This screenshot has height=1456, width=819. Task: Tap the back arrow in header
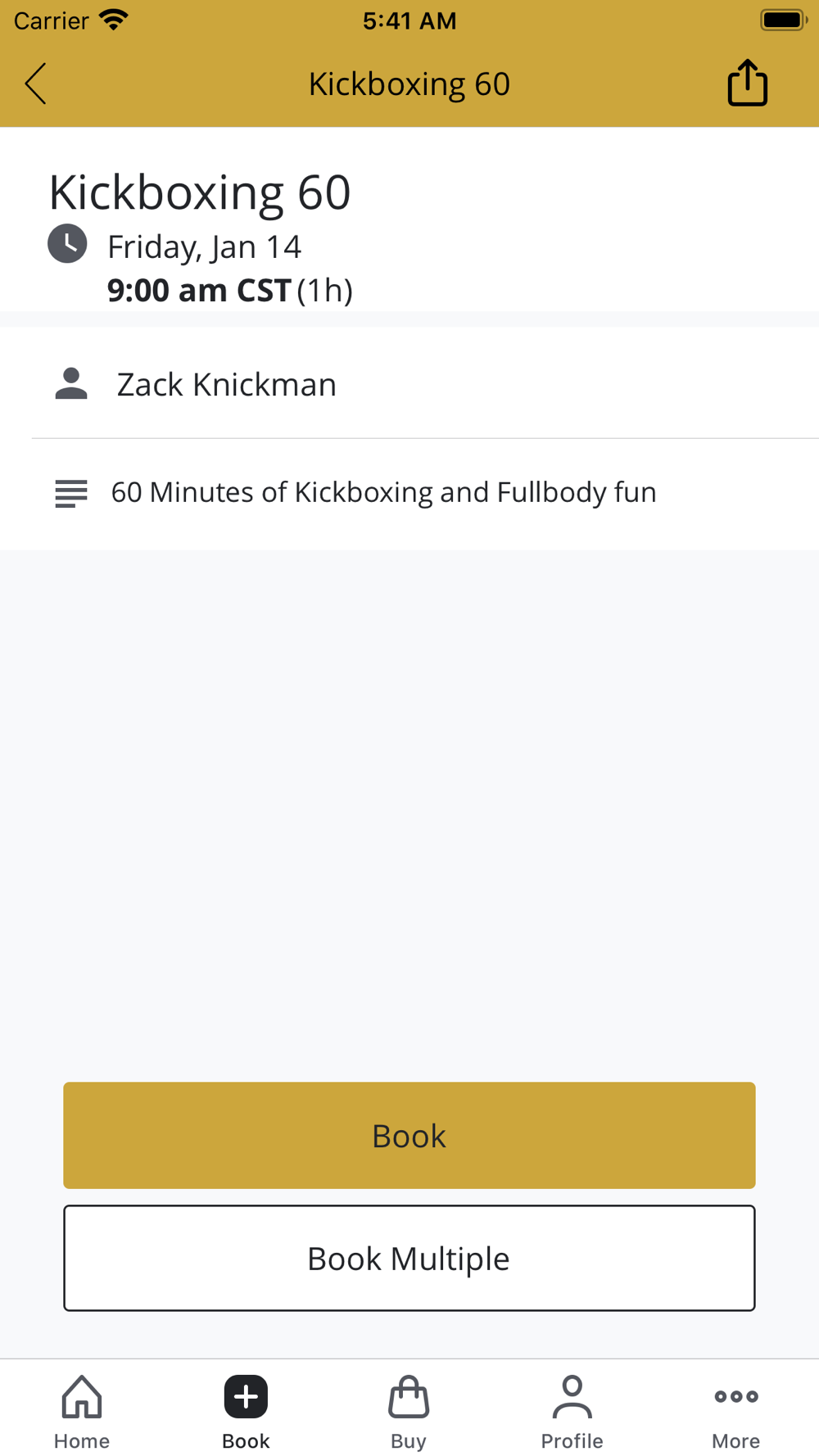tap(36, 84)
